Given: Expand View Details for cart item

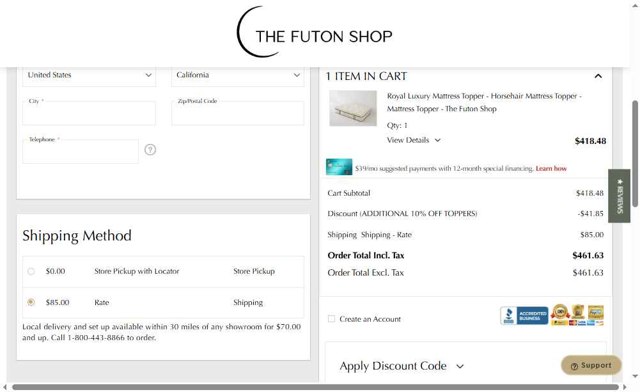Looking at the screenshot, I should pos(413,140).
